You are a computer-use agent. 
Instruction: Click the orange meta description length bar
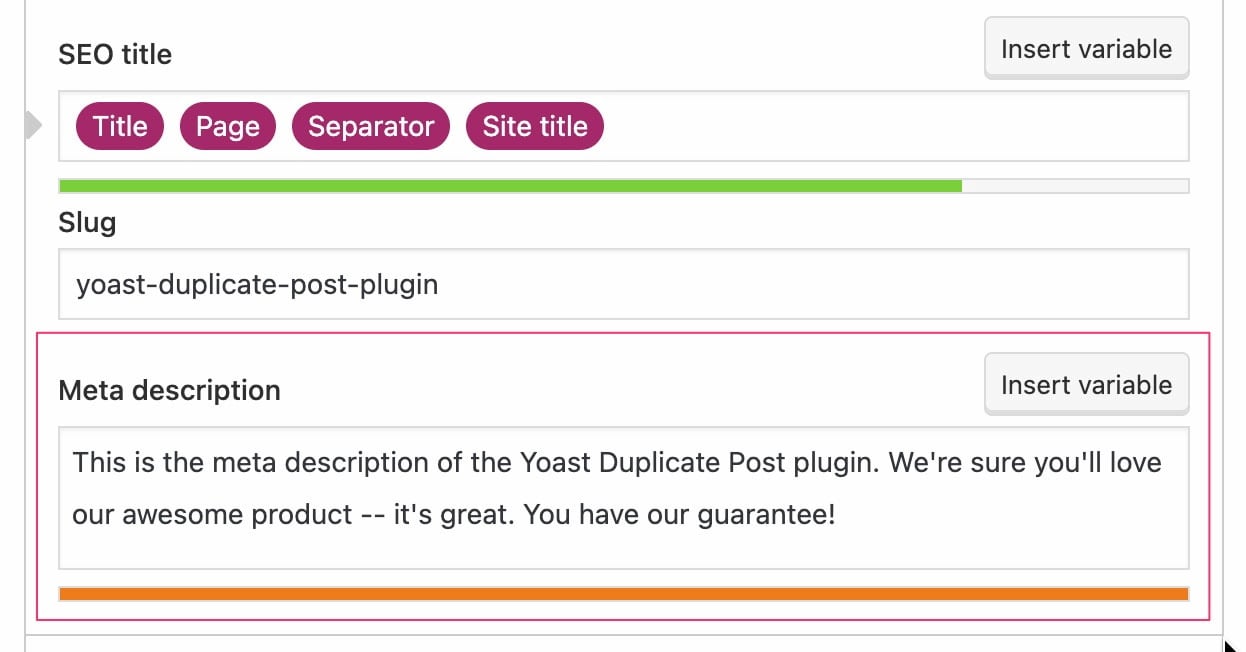[623, 594]
